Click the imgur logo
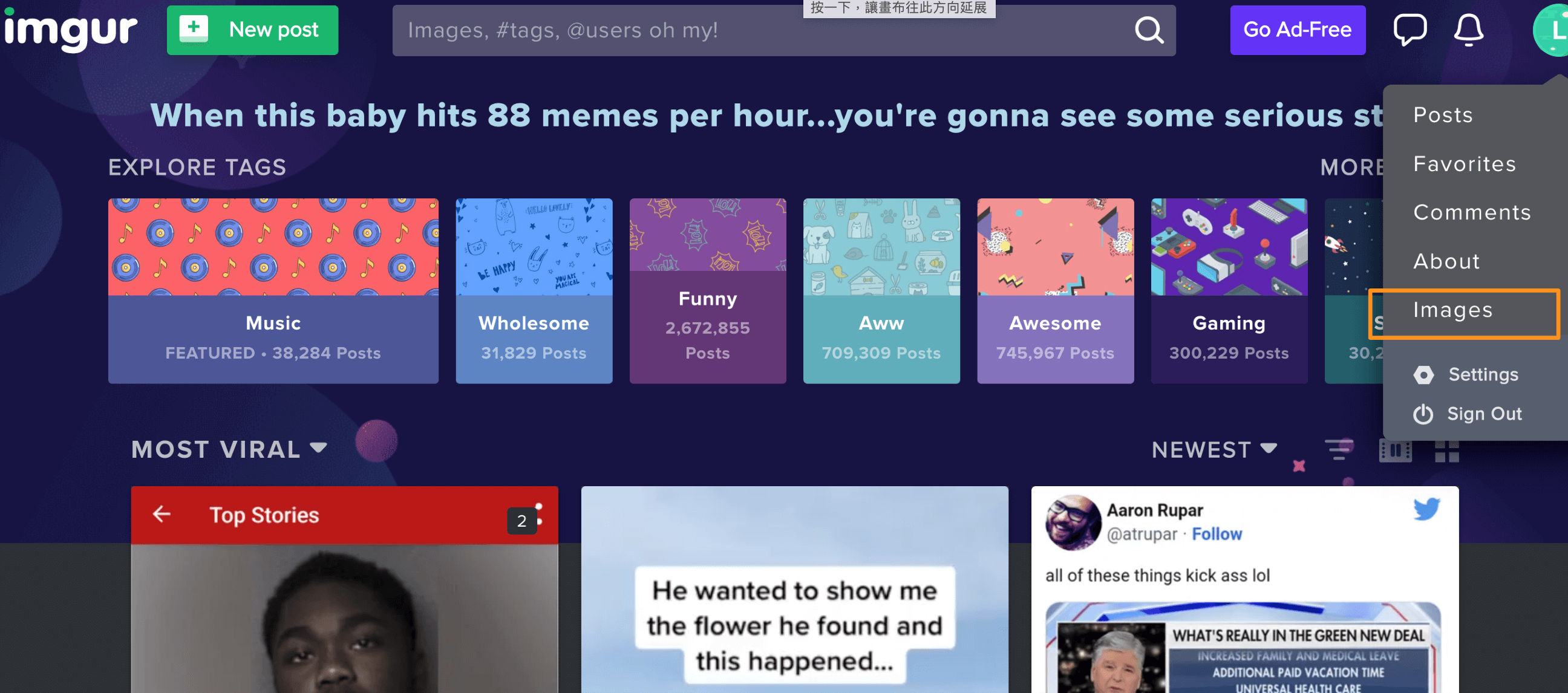This screenshot has width=1568, height=693. [71, 29]
